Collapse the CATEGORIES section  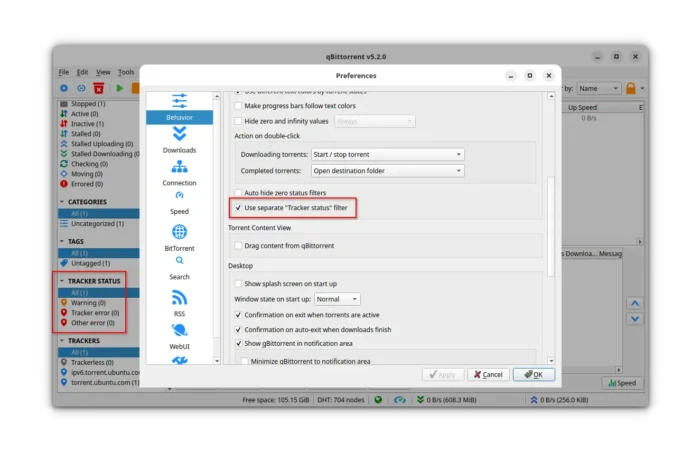click(x=62, y=202)
